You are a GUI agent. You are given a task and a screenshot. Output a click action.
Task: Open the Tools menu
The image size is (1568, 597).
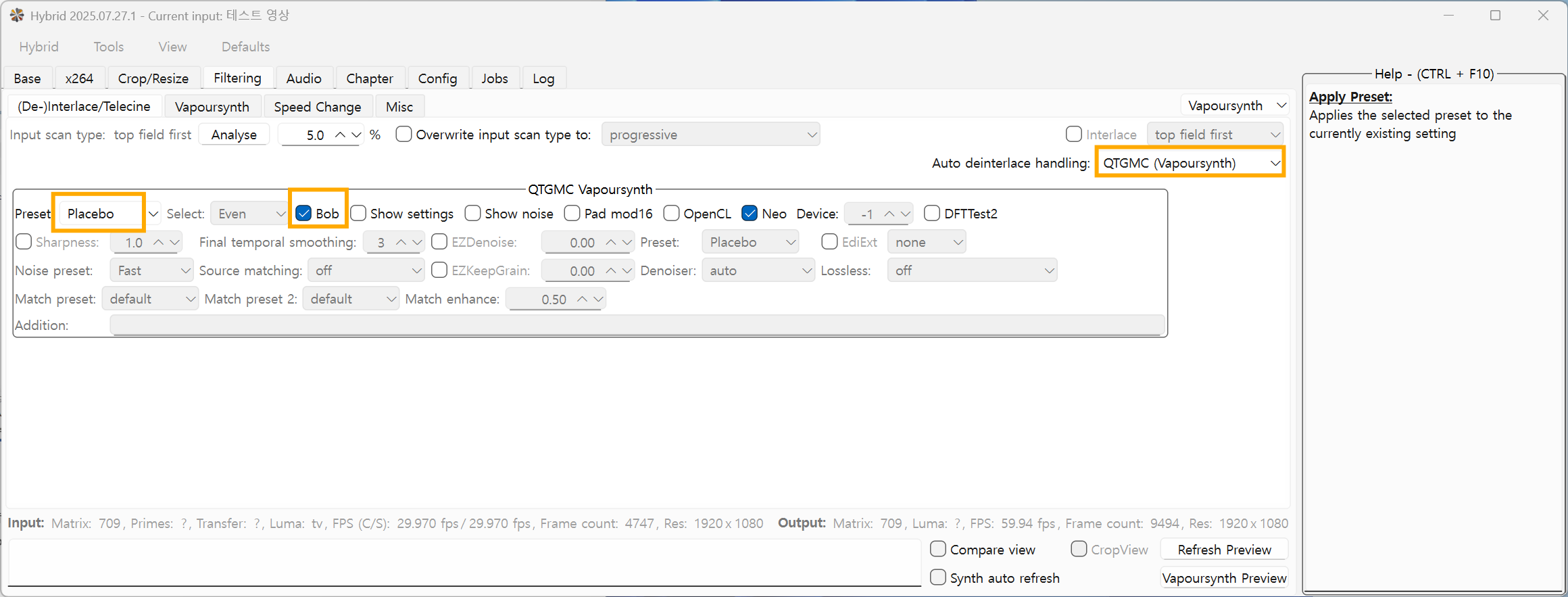pyautogui.click(x=109, y=47)
